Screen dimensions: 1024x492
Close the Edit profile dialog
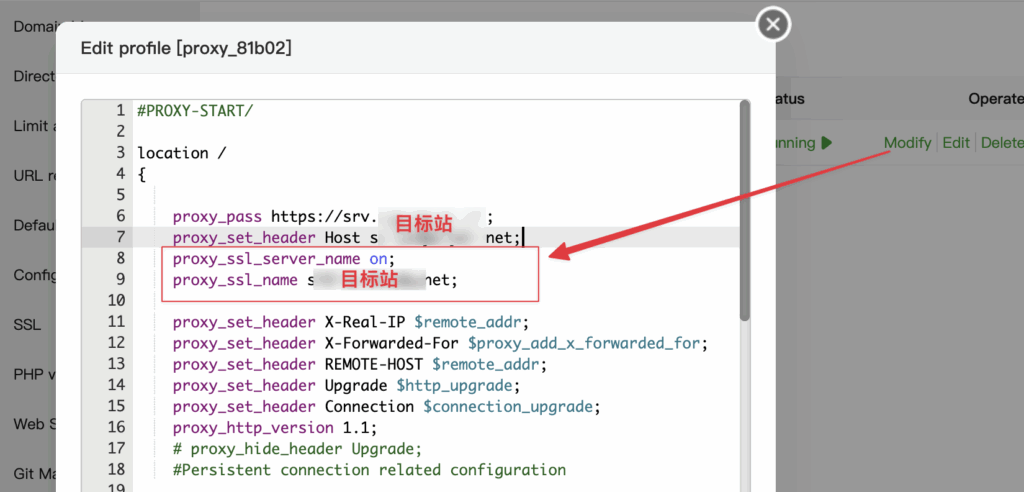773,25
